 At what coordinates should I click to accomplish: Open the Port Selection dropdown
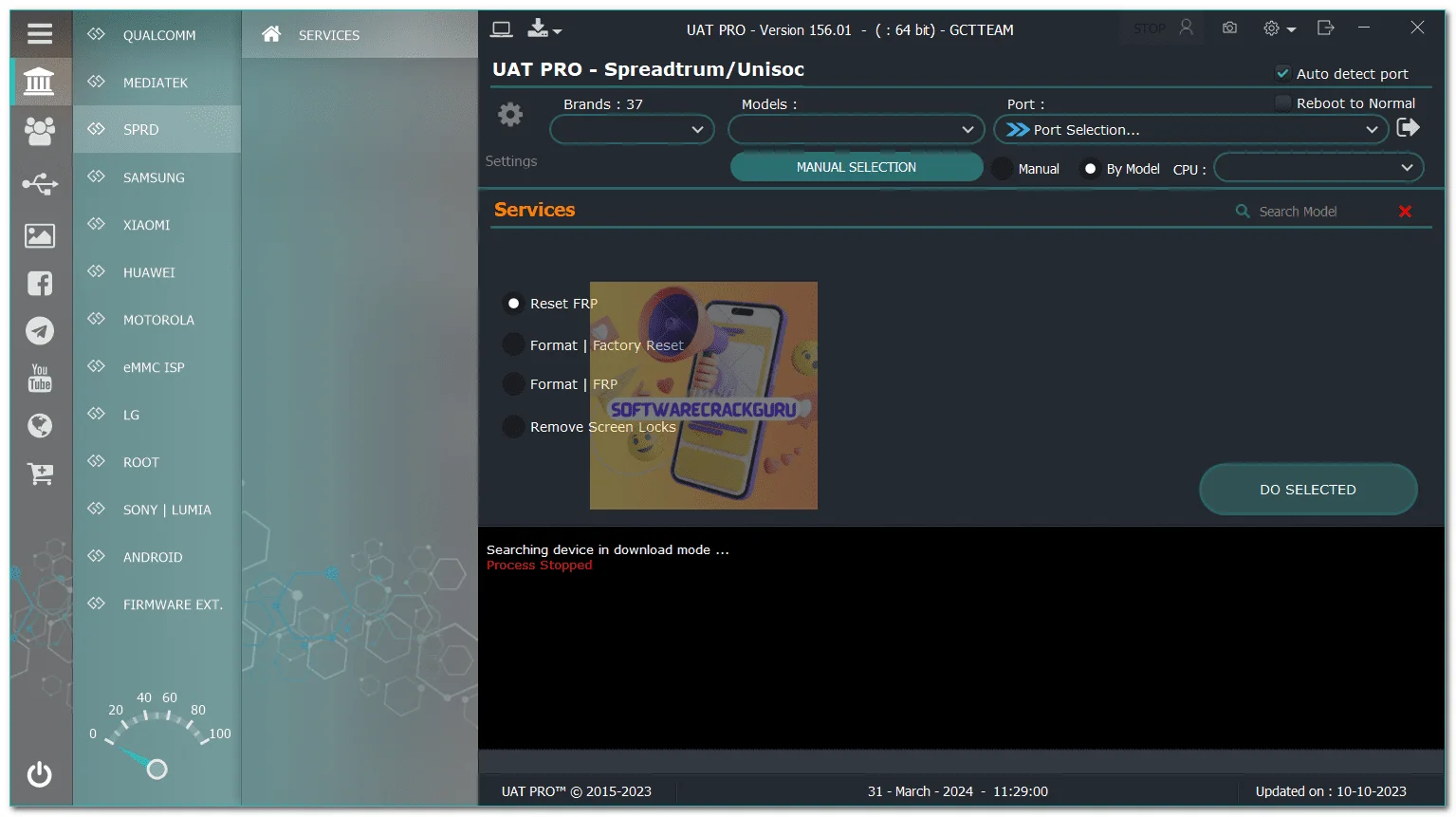coord(1191,129)
